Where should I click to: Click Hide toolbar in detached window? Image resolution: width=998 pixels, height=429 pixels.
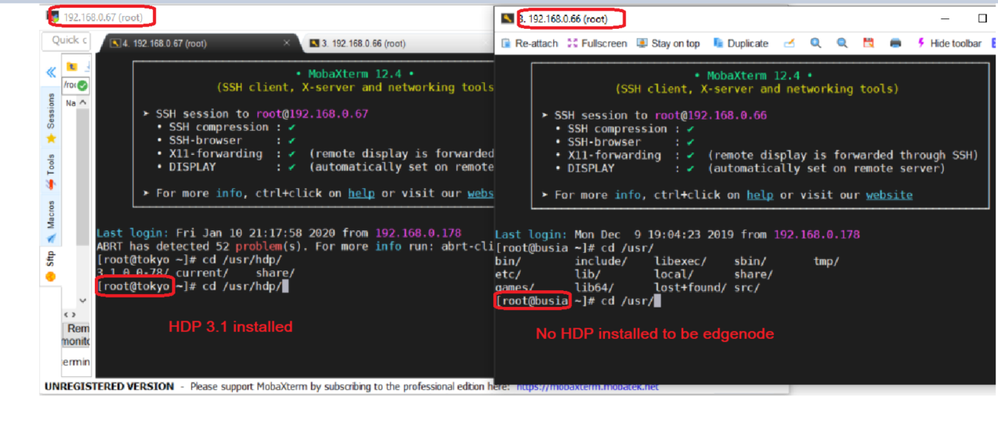coord(948,43)
